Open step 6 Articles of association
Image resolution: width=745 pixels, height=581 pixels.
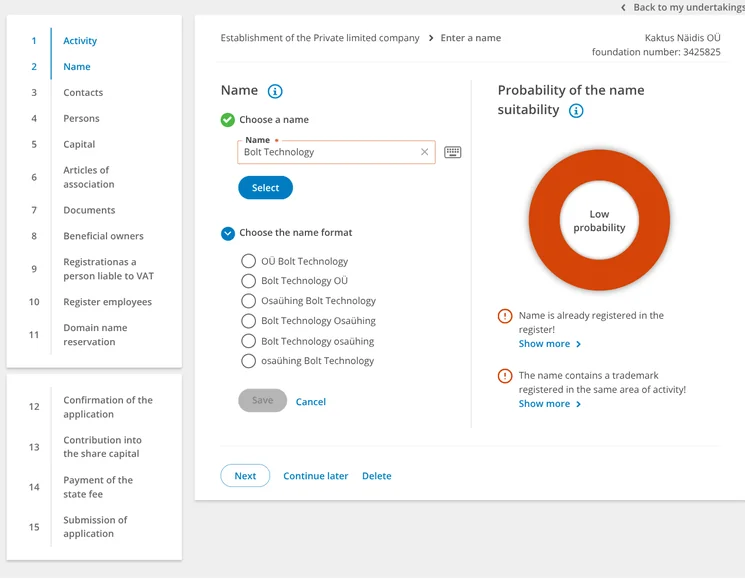[88, 177]
